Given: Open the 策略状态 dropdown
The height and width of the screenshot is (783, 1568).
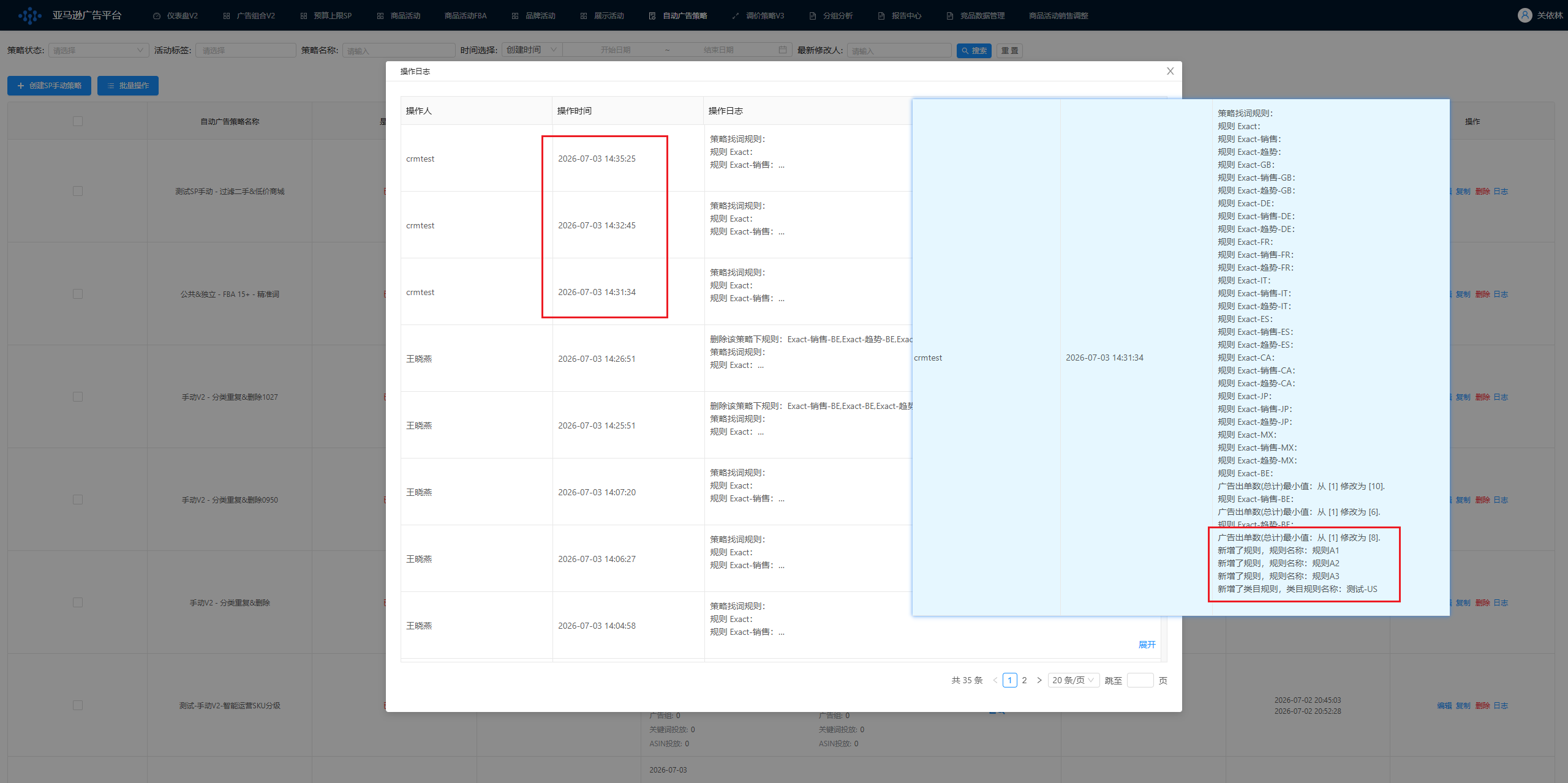Looking at the screenshot, I should click(99, 50).
